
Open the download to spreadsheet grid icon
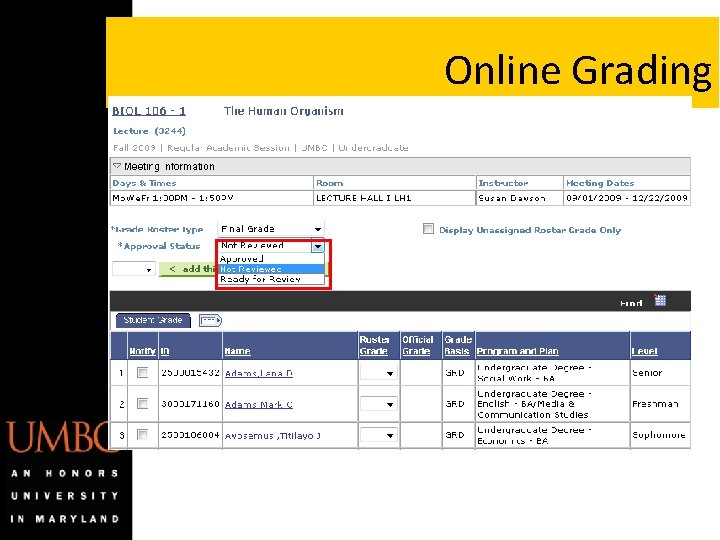[660, 301]
